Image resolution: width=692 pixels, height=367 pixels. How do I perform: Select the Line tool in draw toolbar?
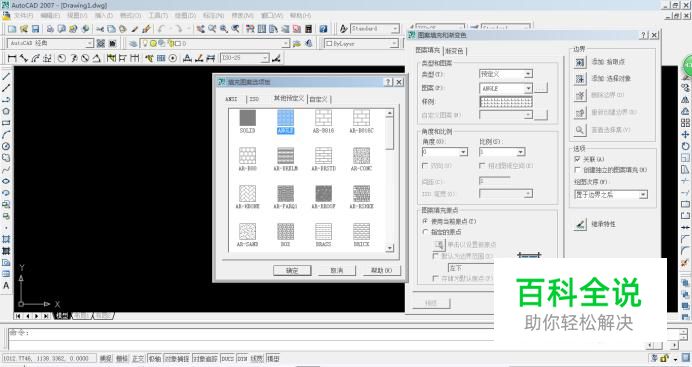[6, 76]
